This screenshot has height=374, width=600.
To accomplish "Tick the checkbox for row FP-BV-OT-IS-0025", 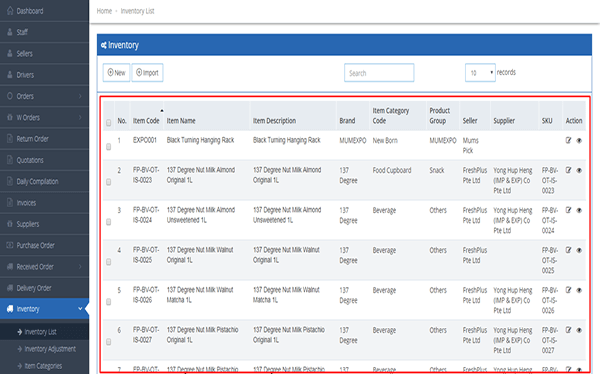I will point(109,262).
